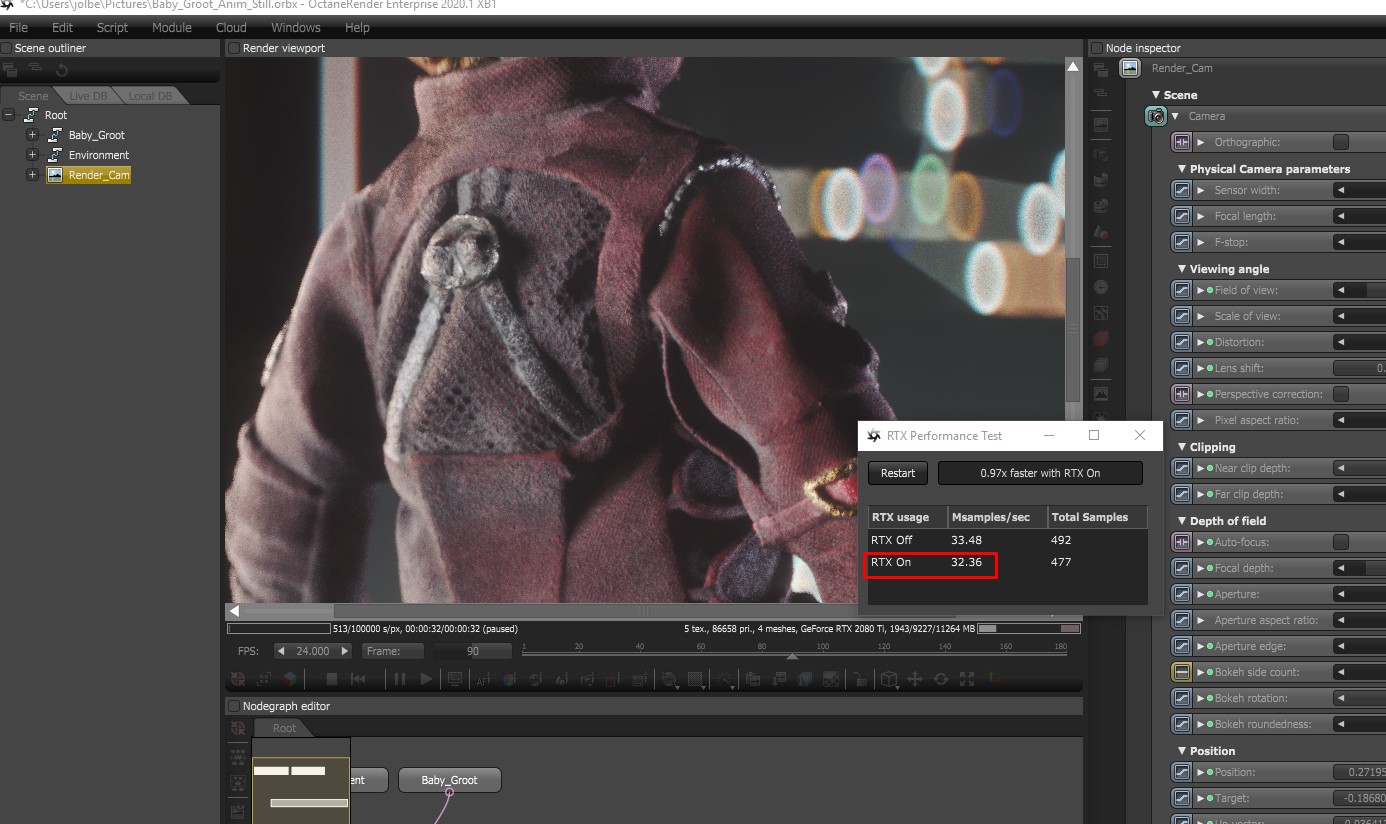Click the camera node icon beside Camera
The image size is (1386, 824).
click(1156, 116)
